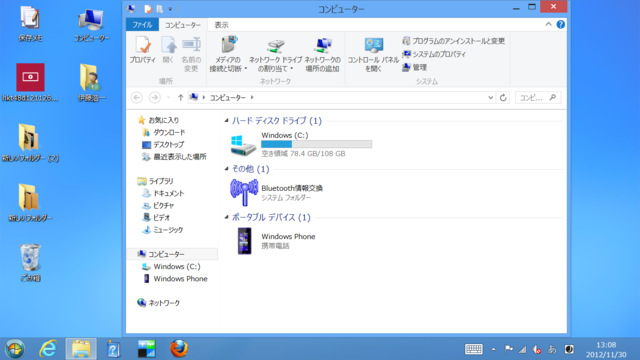Open the メディアの接続と切断 dropdown

228,54
